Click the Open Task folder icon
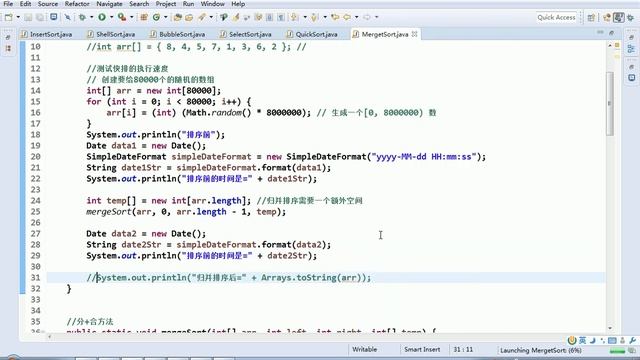Screen dimensions: 640x360 [x=189, y=17]
